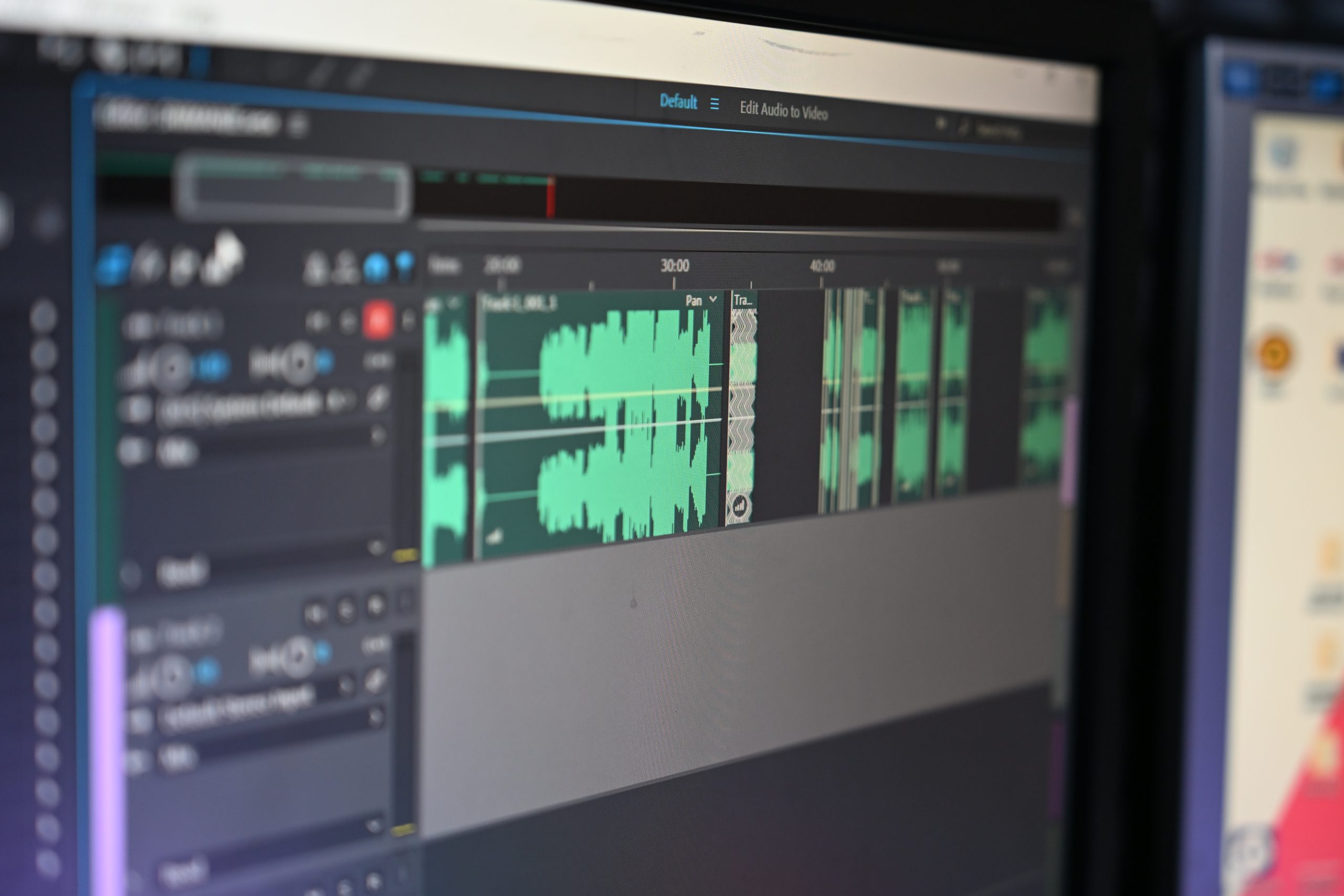
Task: Switch track controls to the Effects view
Action: 149,265
